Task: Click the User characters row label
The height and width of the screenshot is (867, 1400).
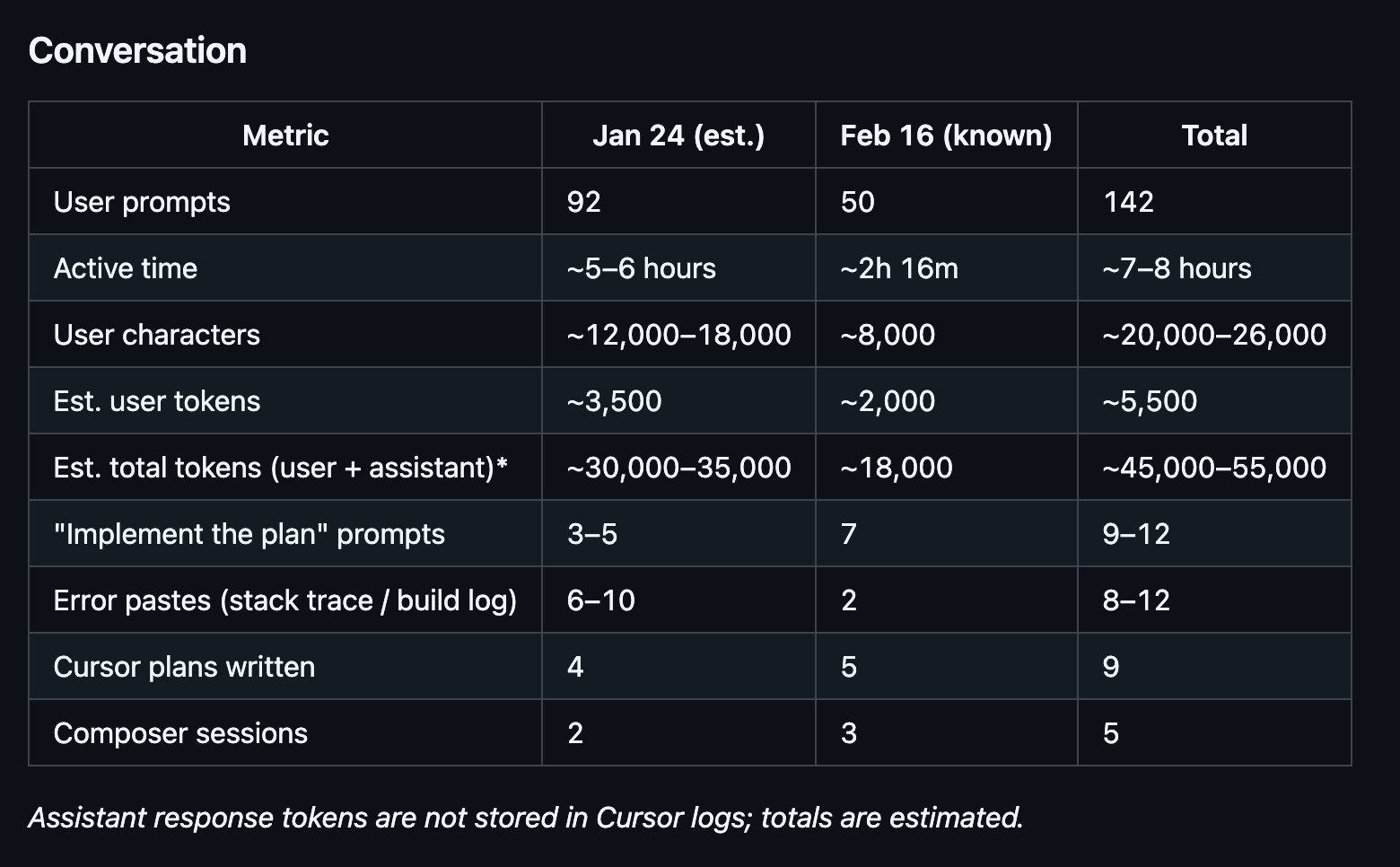Action: [157, 335]
